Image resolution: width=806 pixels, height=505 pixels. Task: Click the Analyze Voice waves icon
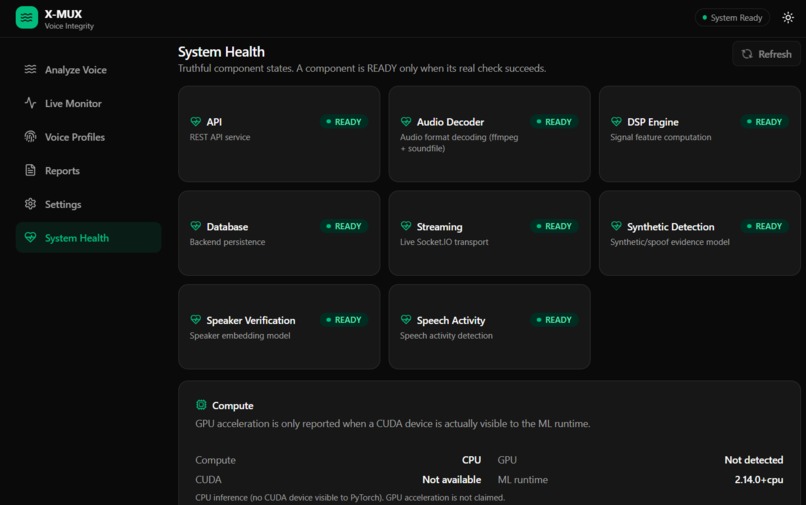tap(30, 69)
